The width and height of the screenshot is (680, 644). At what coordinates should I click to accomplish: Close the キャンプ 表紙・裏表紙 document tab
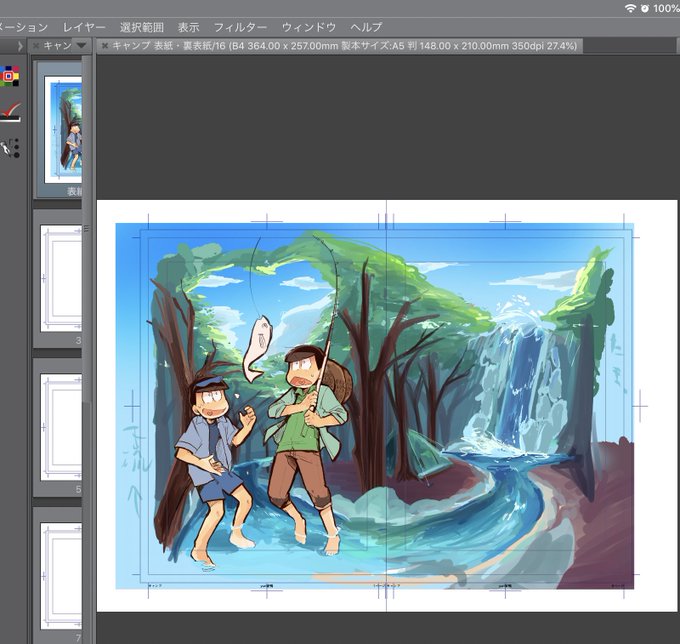tap(105, 46)
